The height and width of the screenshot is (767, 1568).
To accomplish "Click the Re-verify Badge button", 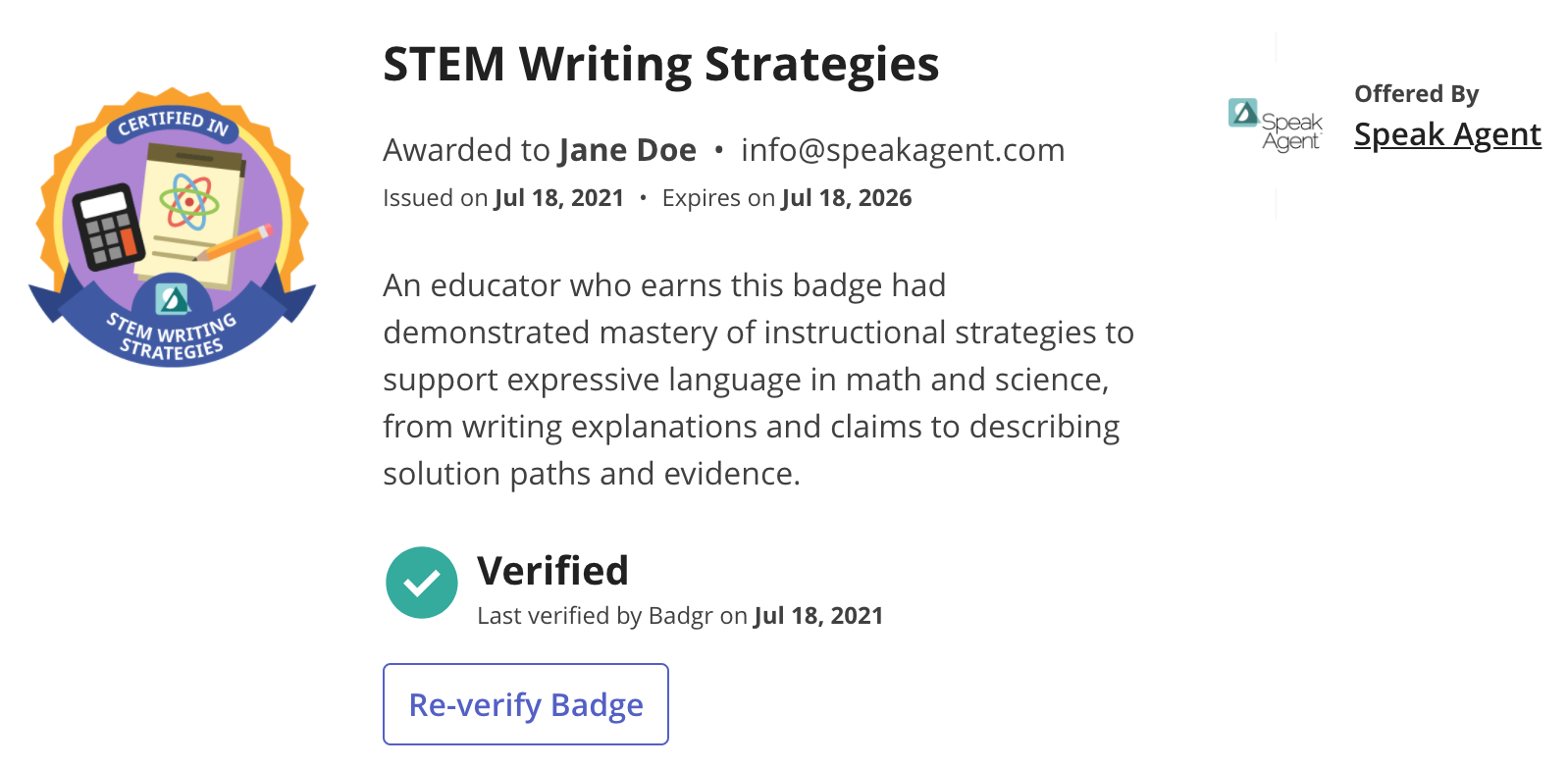I will 526,704.
